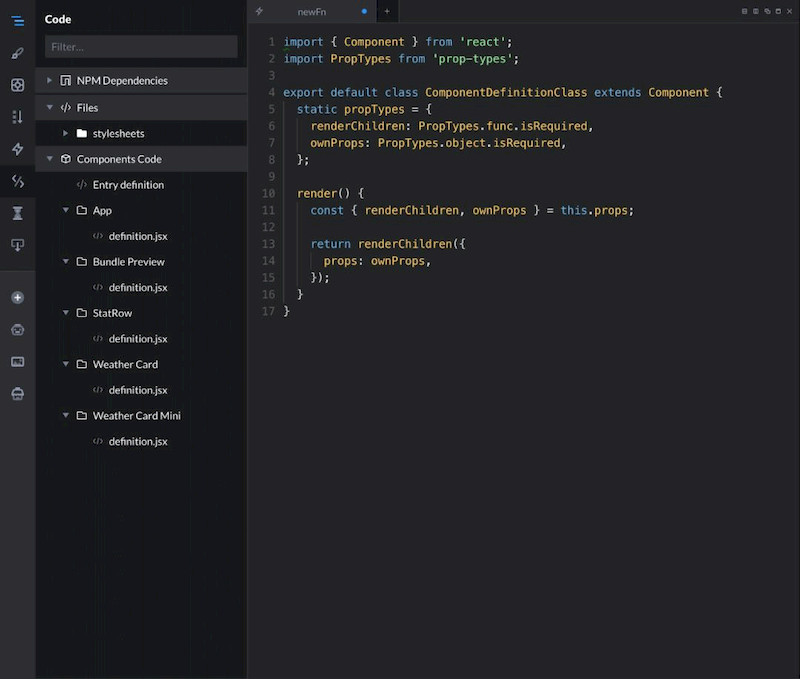Click the Bundle Preview folder icon
800x679 pixels.
click(x=82, y=262)
